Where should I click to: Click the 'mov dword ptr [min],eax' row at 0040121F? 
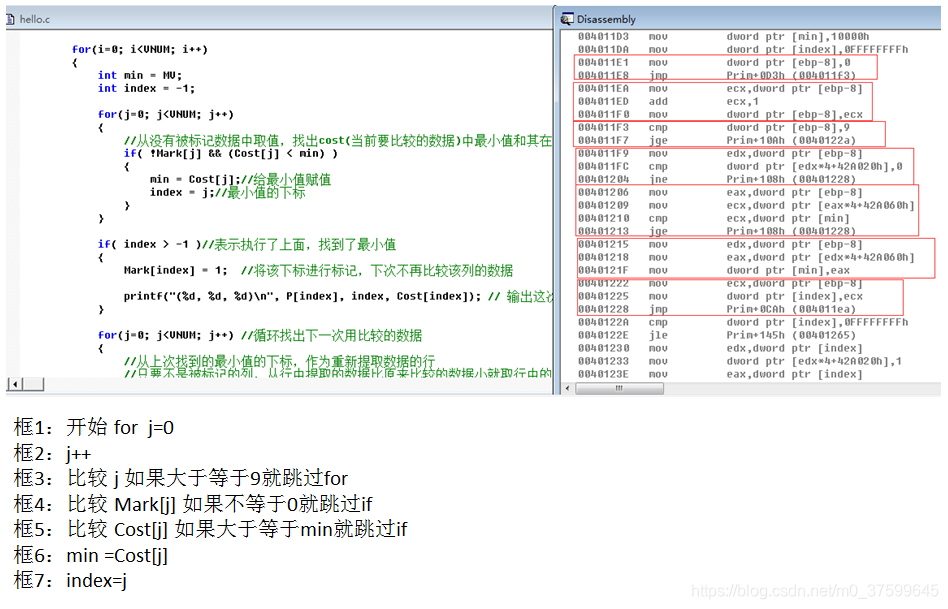[x=714, y=270]
